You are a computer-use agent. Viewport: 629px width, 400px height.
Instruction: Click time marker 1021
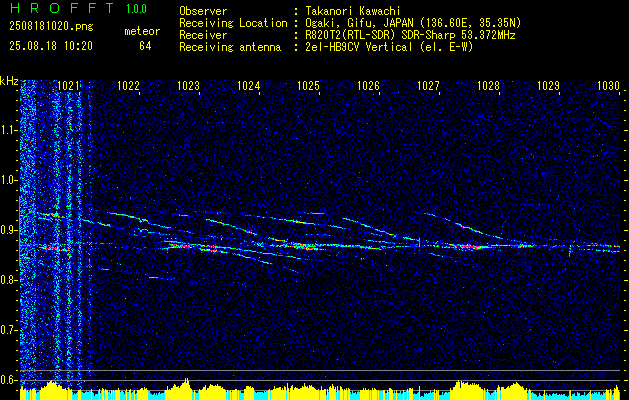[x=68, y=86]
